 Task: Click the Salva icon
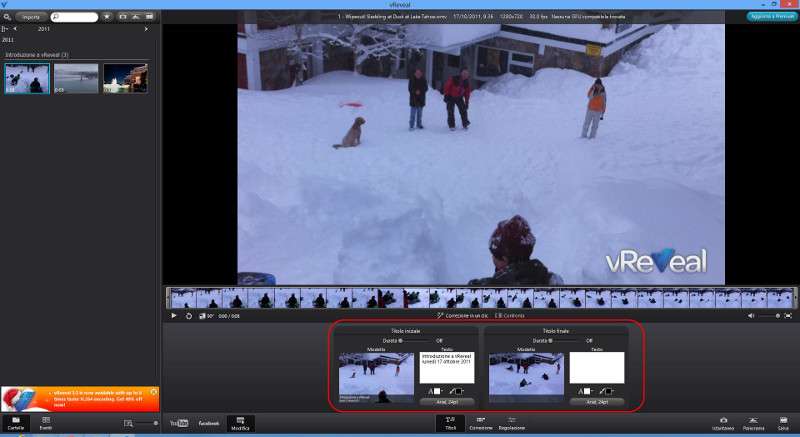click(x=783, y=422)
